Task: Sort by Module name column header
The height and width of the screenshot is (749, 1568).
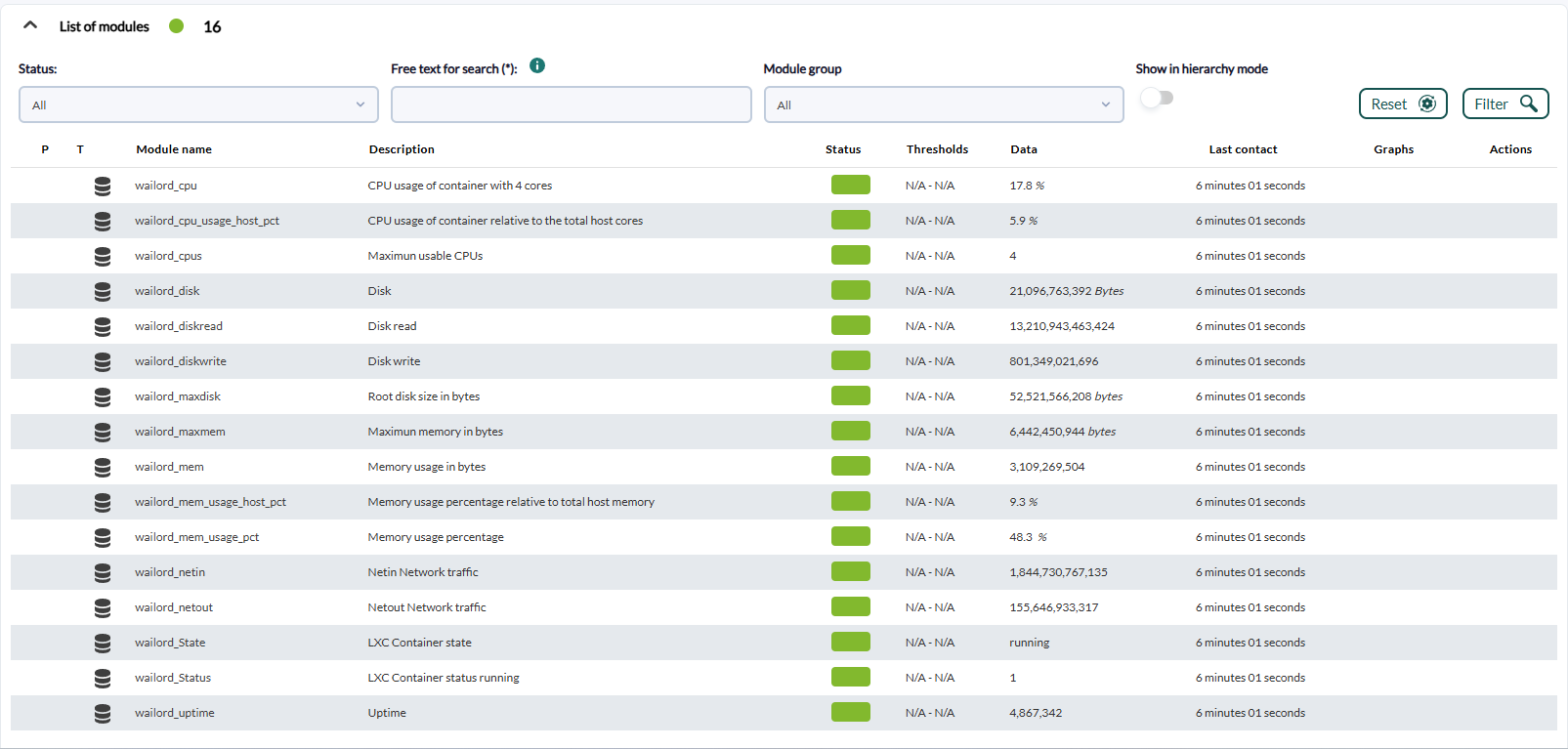Action: point(174,149)
